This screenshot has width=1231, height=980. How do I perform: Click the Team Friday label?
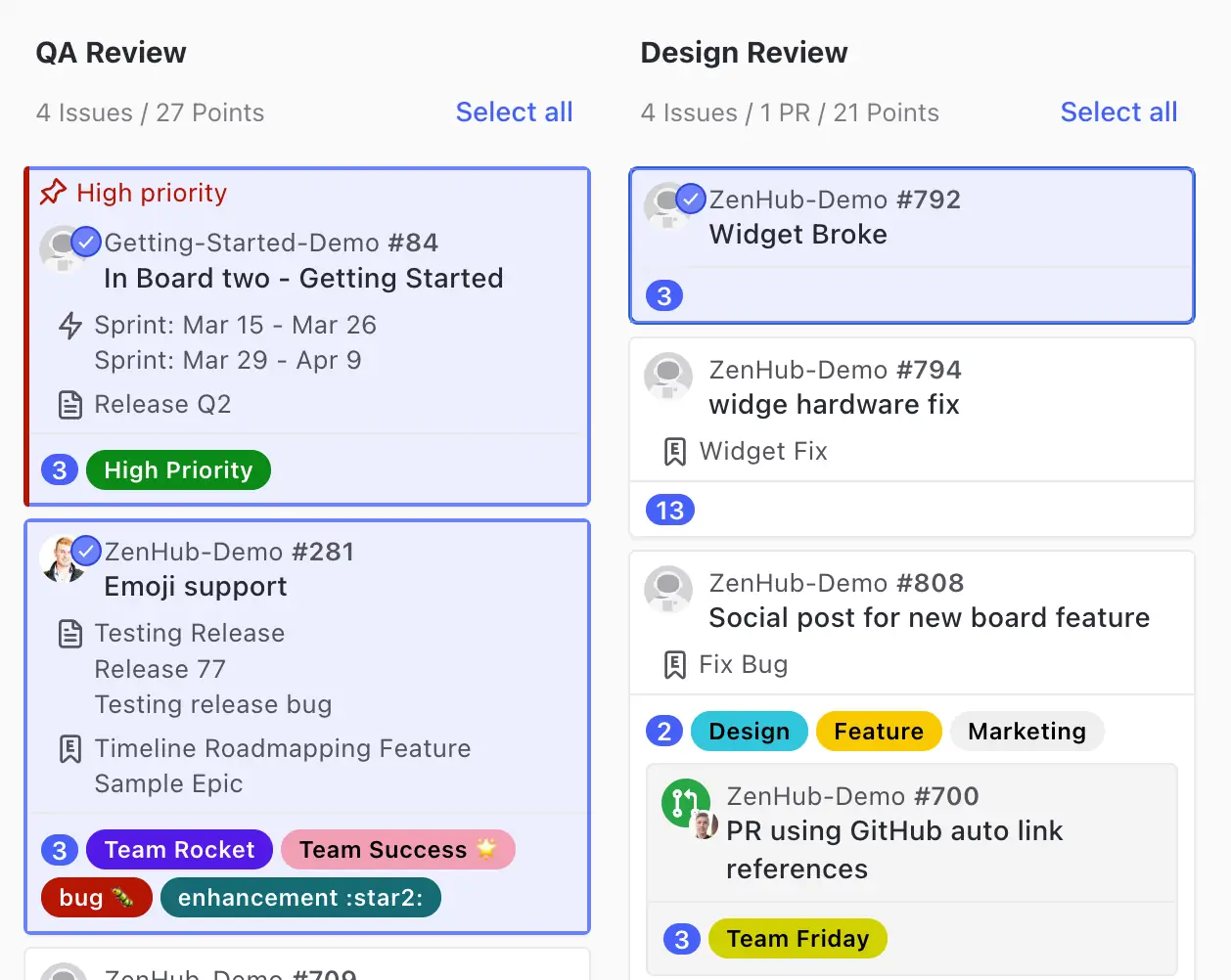pyautogui.click(x=798, y=939)
